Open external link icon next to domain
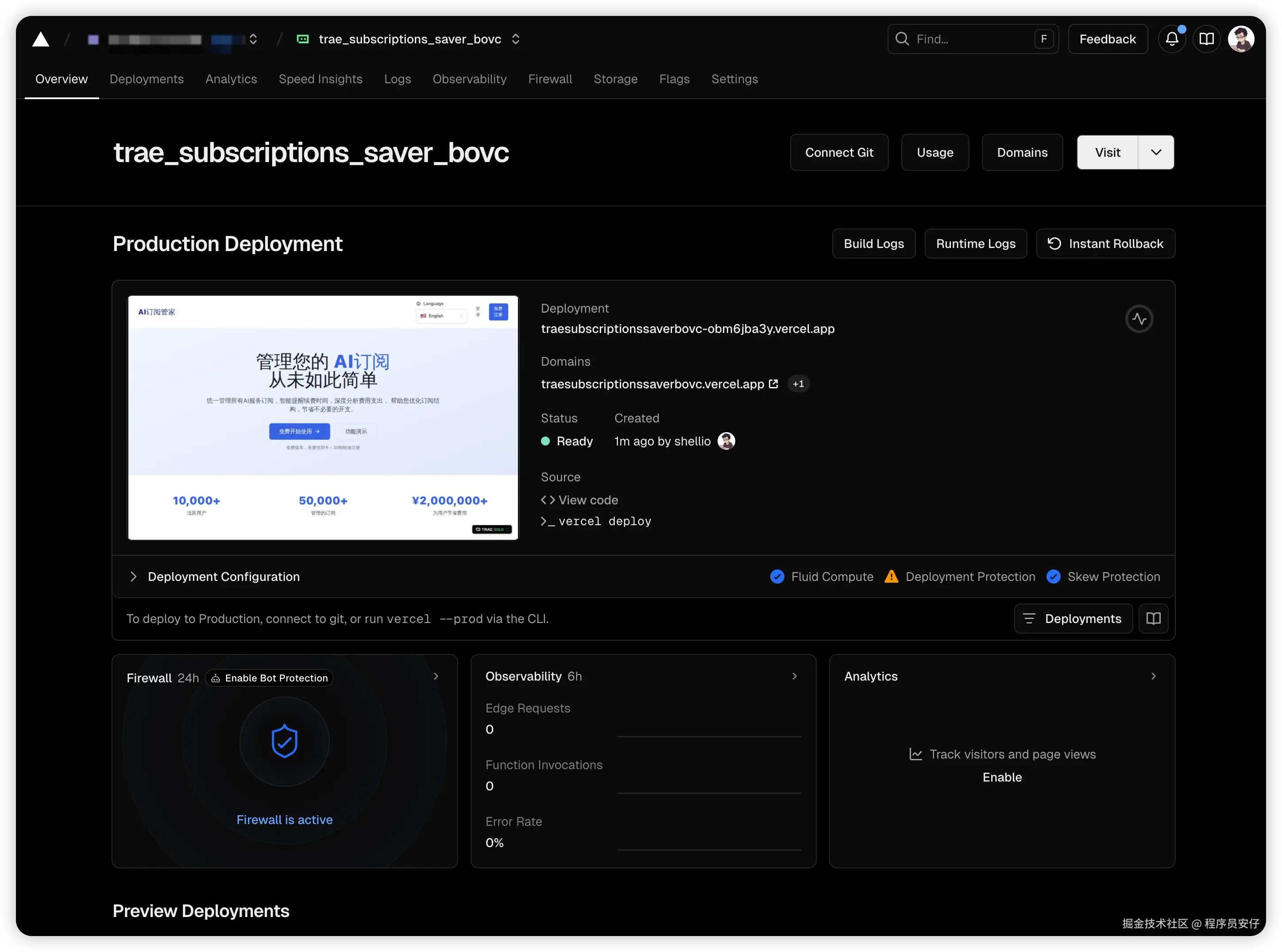The height and width of the screenshot is (952, 1282). 773,384
